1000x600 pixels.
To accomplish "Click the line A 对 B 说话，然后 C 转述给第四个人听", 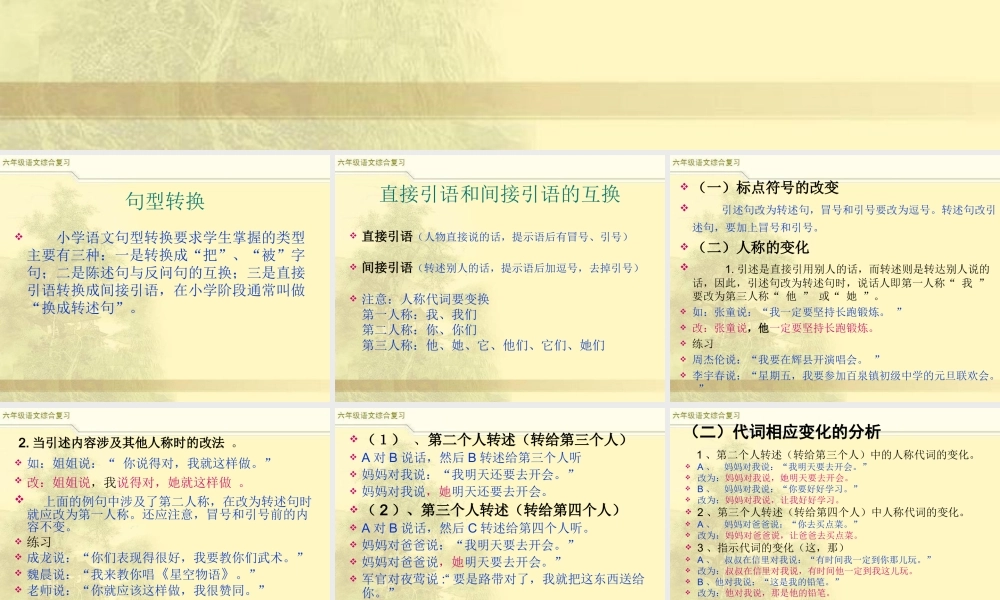I will click(x=476, y=528).
